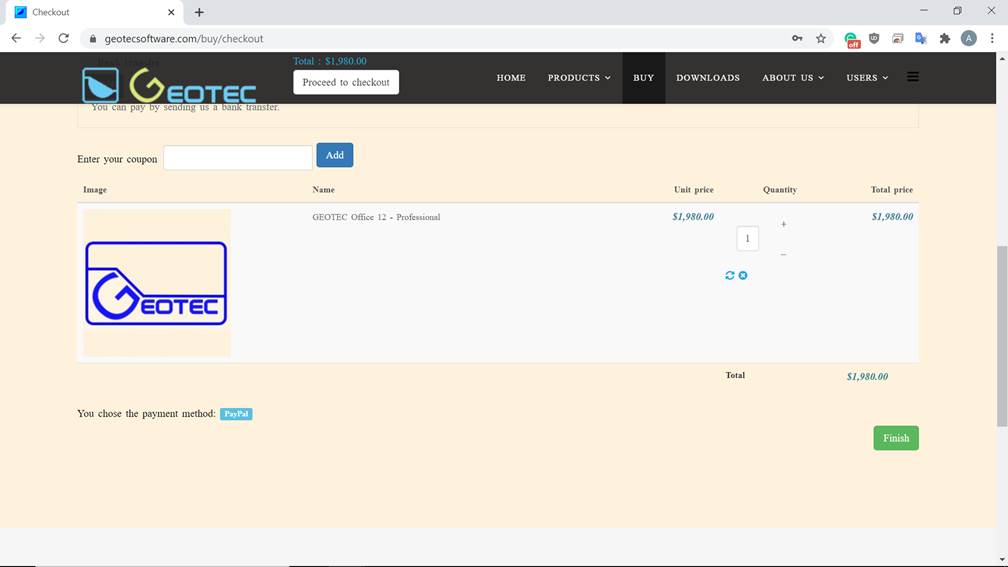
Task: Click Proceed to checkout button
Action: [346, 82]
